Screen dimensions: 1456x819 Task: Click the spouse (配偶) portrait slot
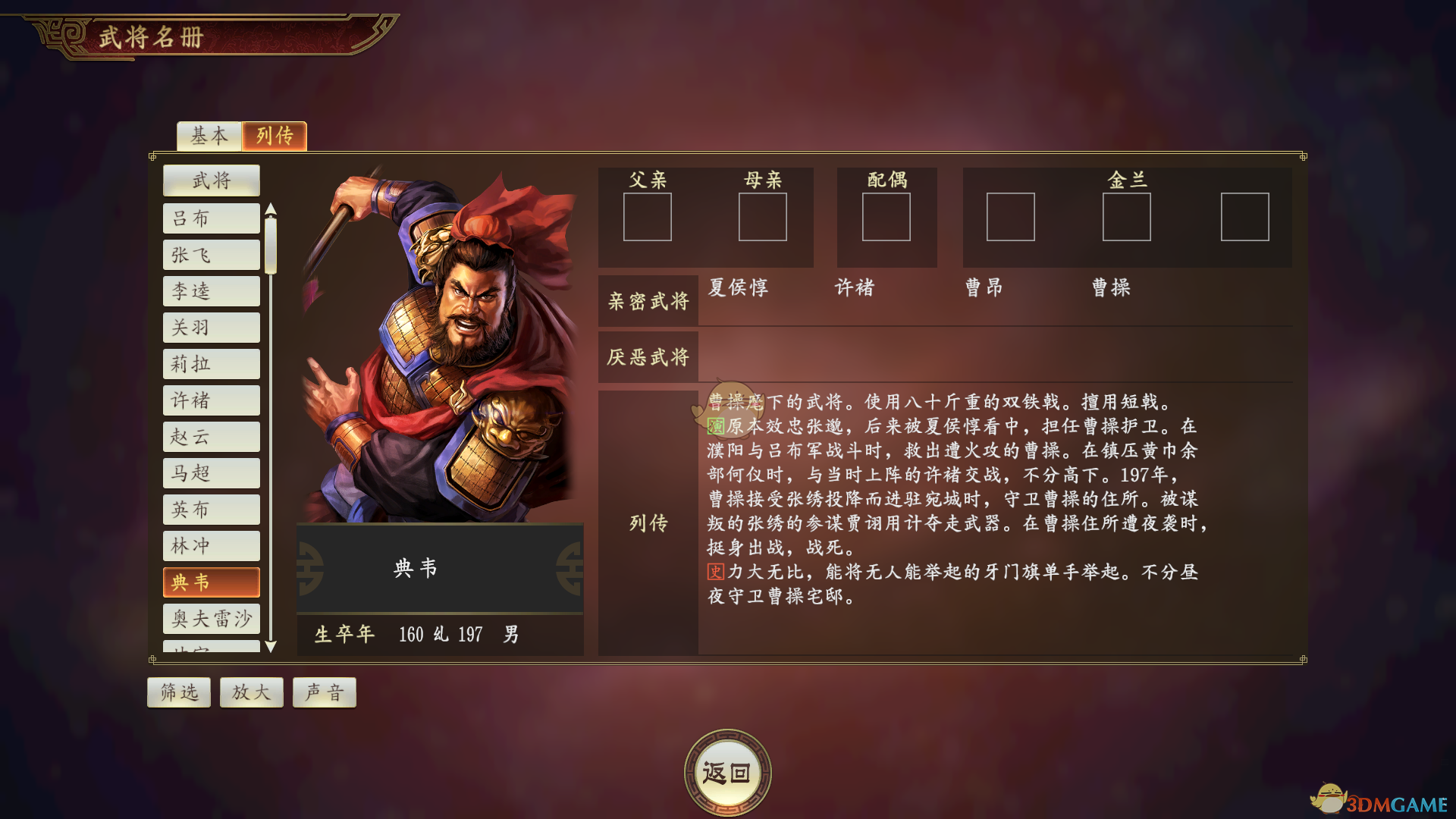point(886,217)
